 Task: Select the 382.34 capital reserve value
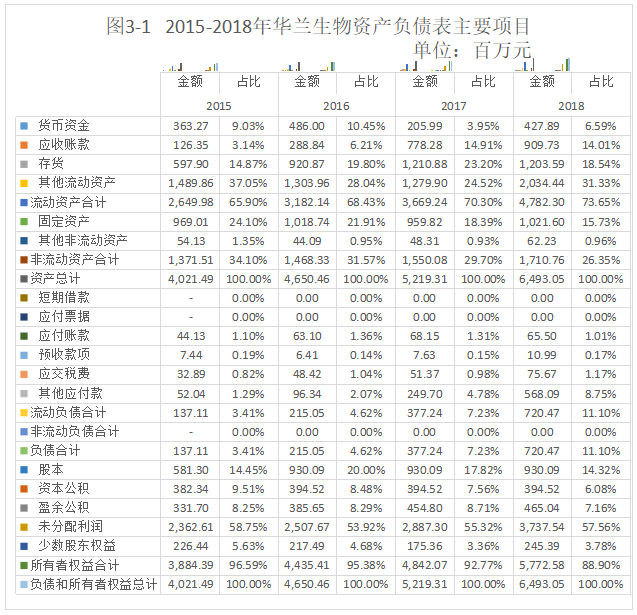[191, 489]
